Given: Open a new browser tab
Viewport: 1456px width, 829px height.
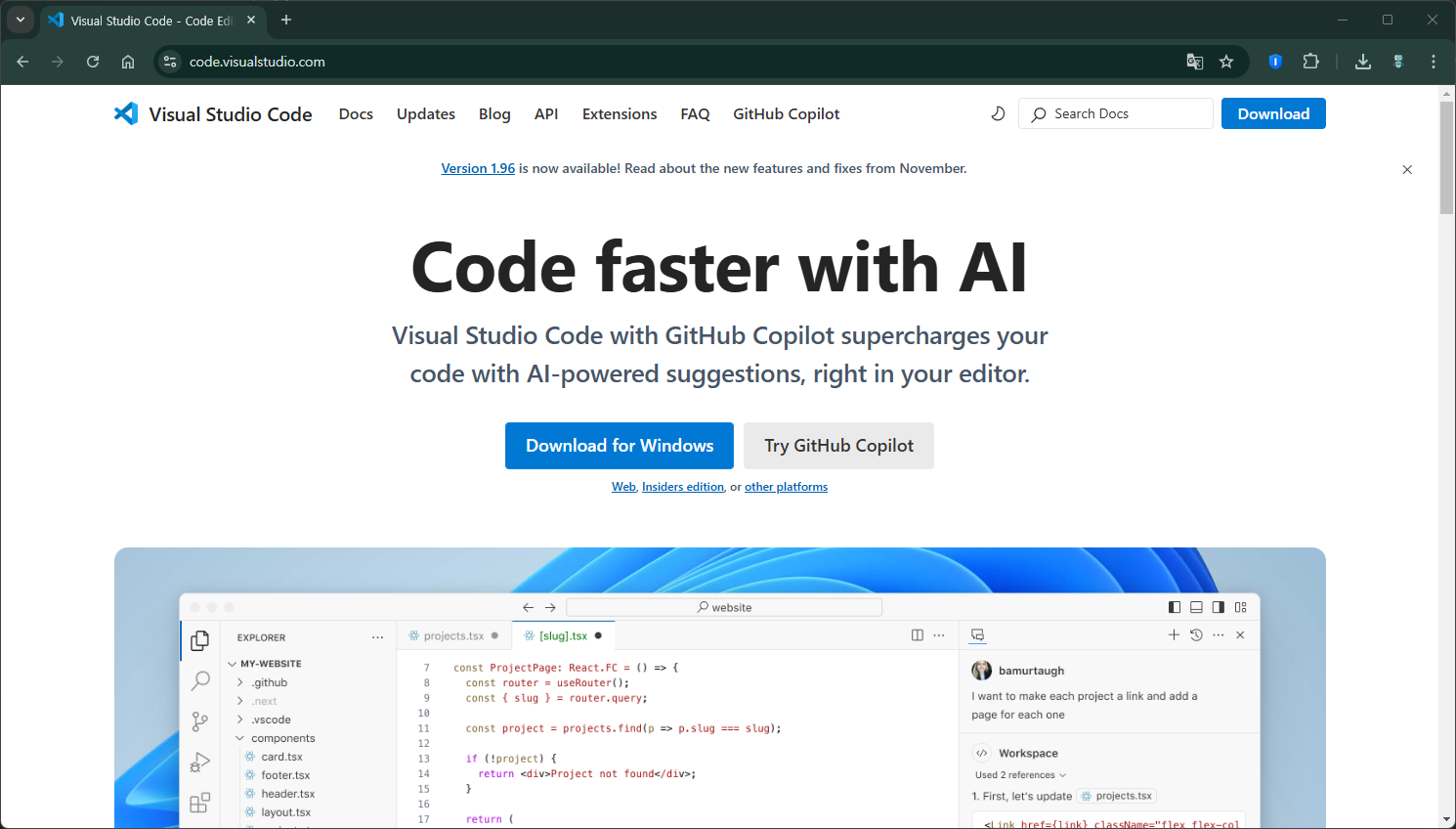Looking at the screenshot, I should point(286,20).
